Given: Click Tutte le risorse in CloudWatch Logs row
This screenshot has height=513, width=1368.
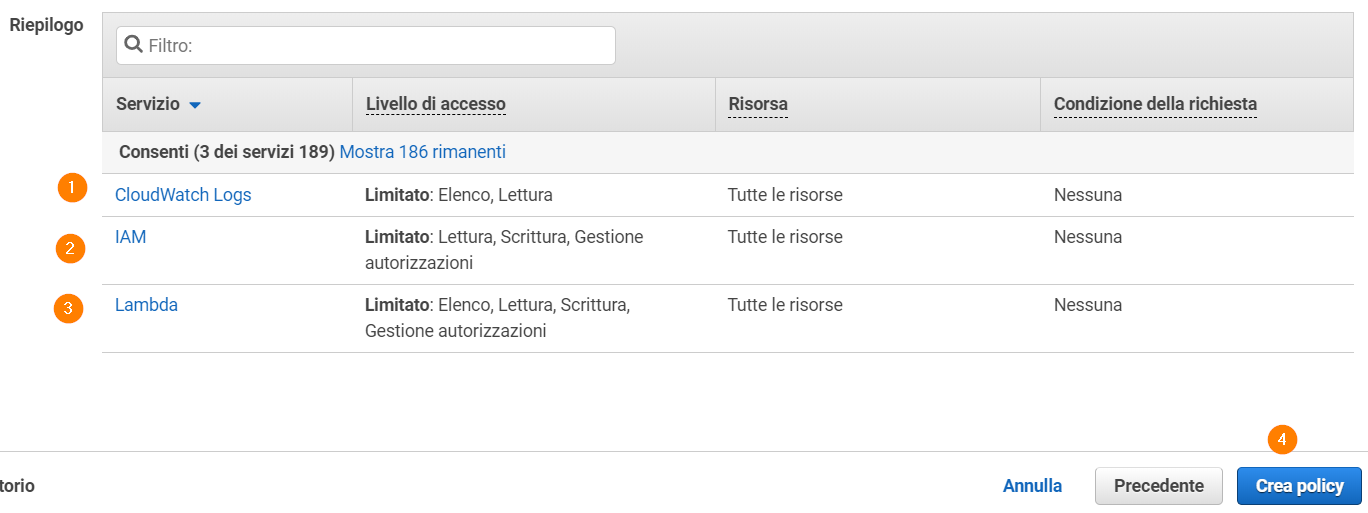Looking at the screenshot, I should pyautogui.click(x=785, y=195).
